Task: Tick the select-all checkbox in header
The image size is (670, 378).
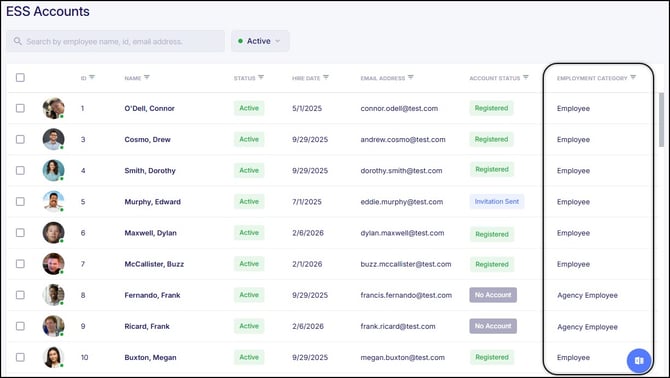Action: pos(20,77)
